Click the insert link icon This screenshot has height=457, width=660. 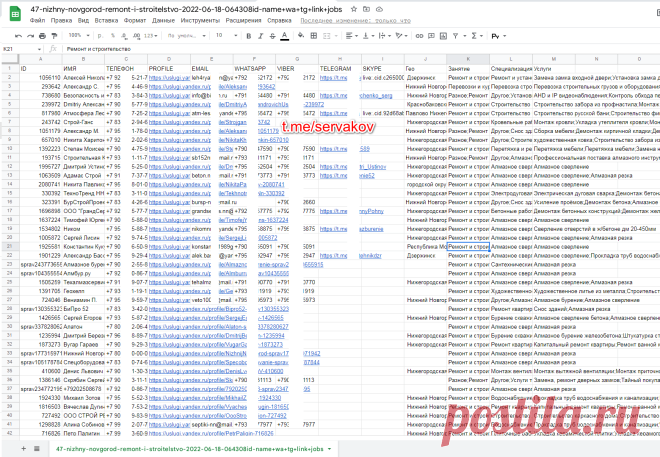tap(419, 36)
